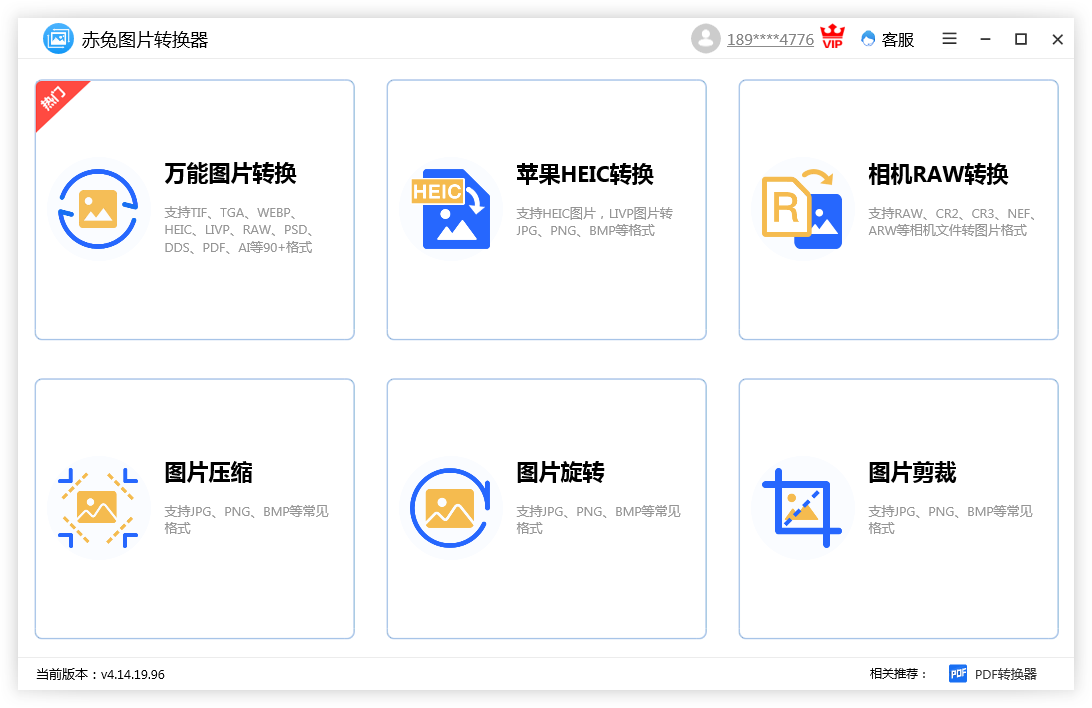Open the recommended PDF转换器 link
Screen dimensions: 1092x708
[1006, 674]
